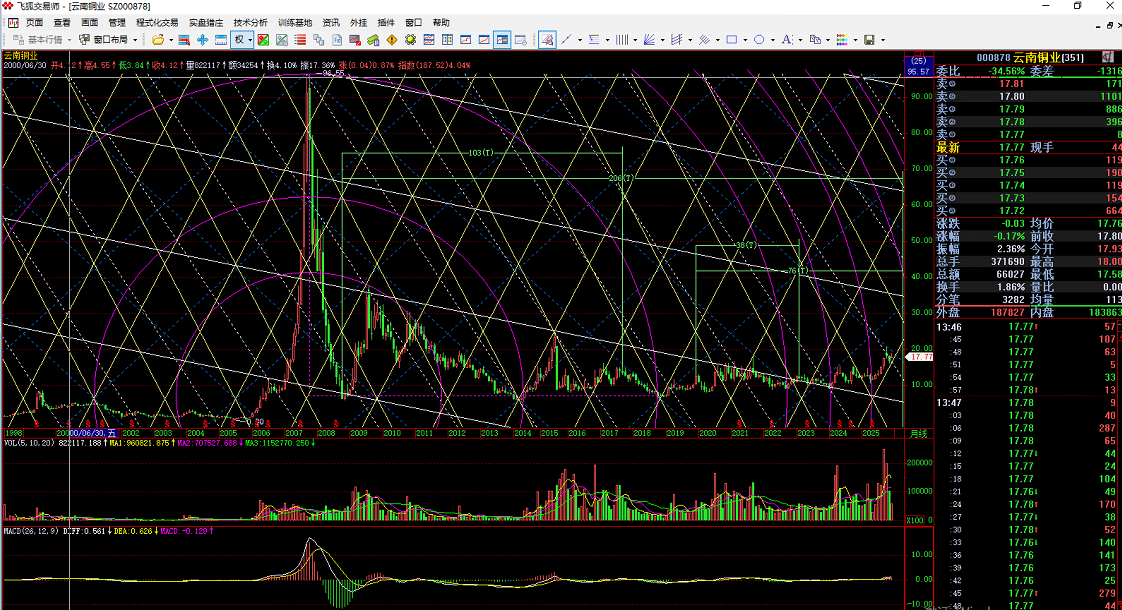1122x610 pixels.
Task: Click the document page icon
Action: pos(337,40)
